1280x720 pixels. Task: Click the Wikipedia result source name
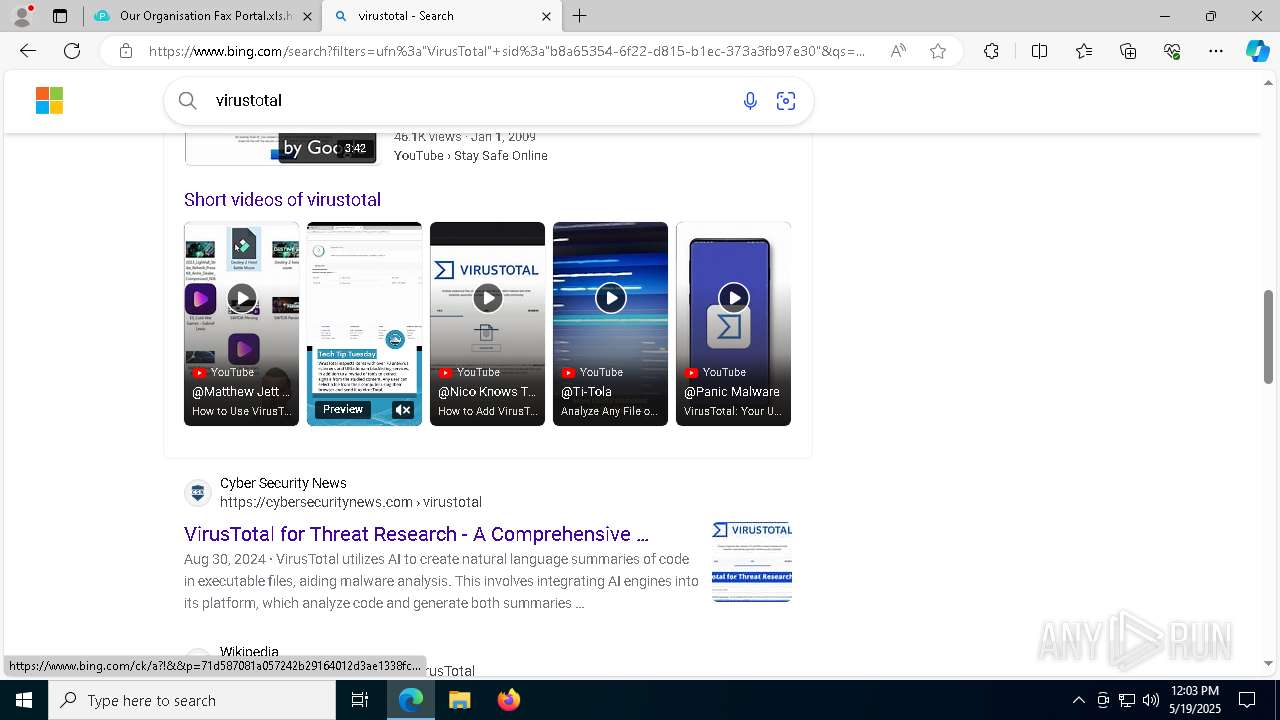click(249, 651)
